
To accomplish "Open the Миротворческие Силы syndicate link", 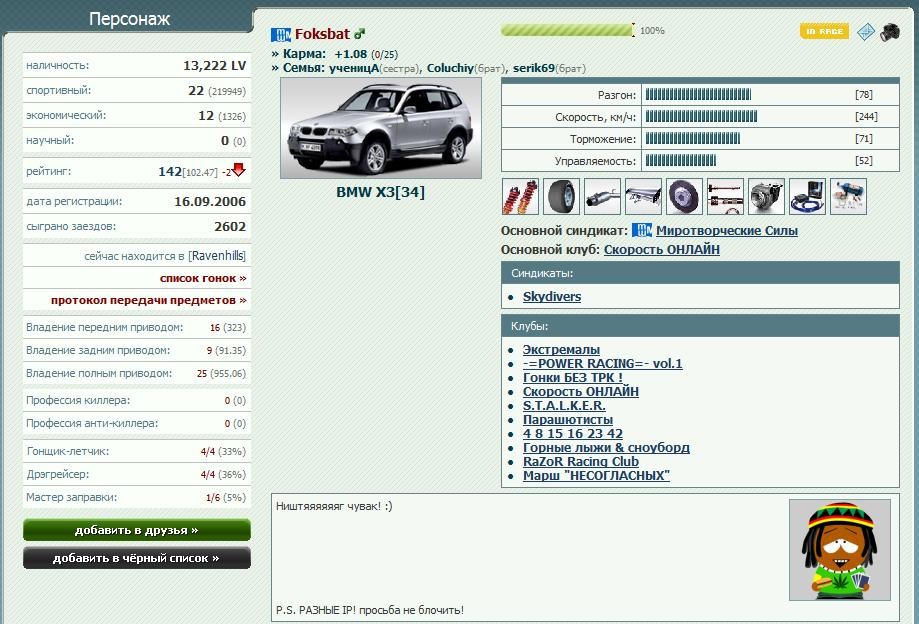I will [727, 231].
